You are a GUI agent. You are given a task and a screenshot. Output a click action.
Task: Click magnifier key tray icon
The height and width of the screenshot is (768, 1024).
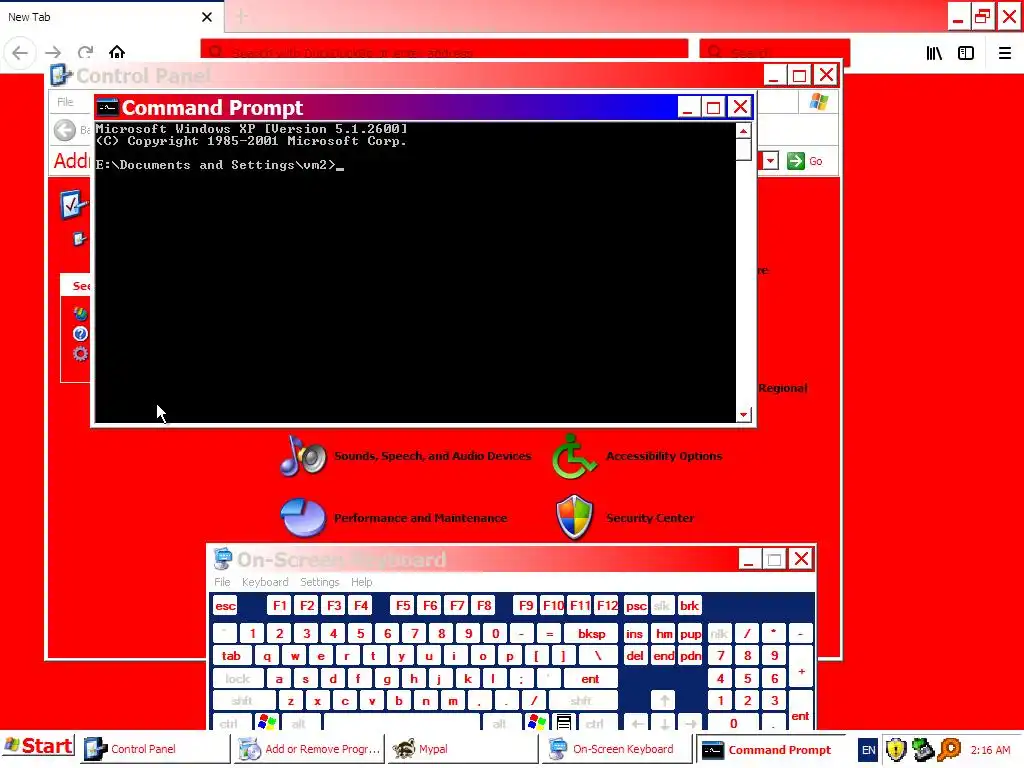pyautogui.click(x=950, y=750)
